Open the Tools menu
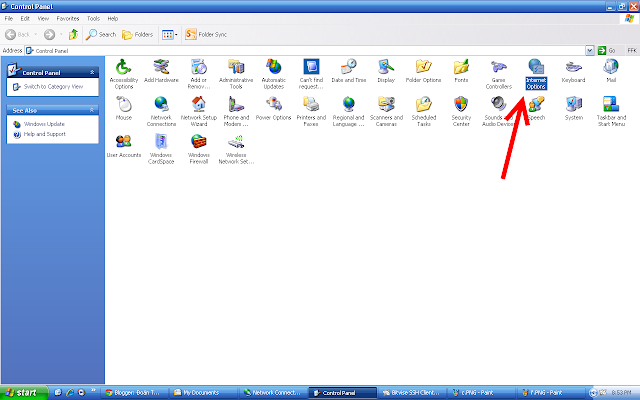Image resolution: width=640 pixels, height=400 pixels. (93, 18)
